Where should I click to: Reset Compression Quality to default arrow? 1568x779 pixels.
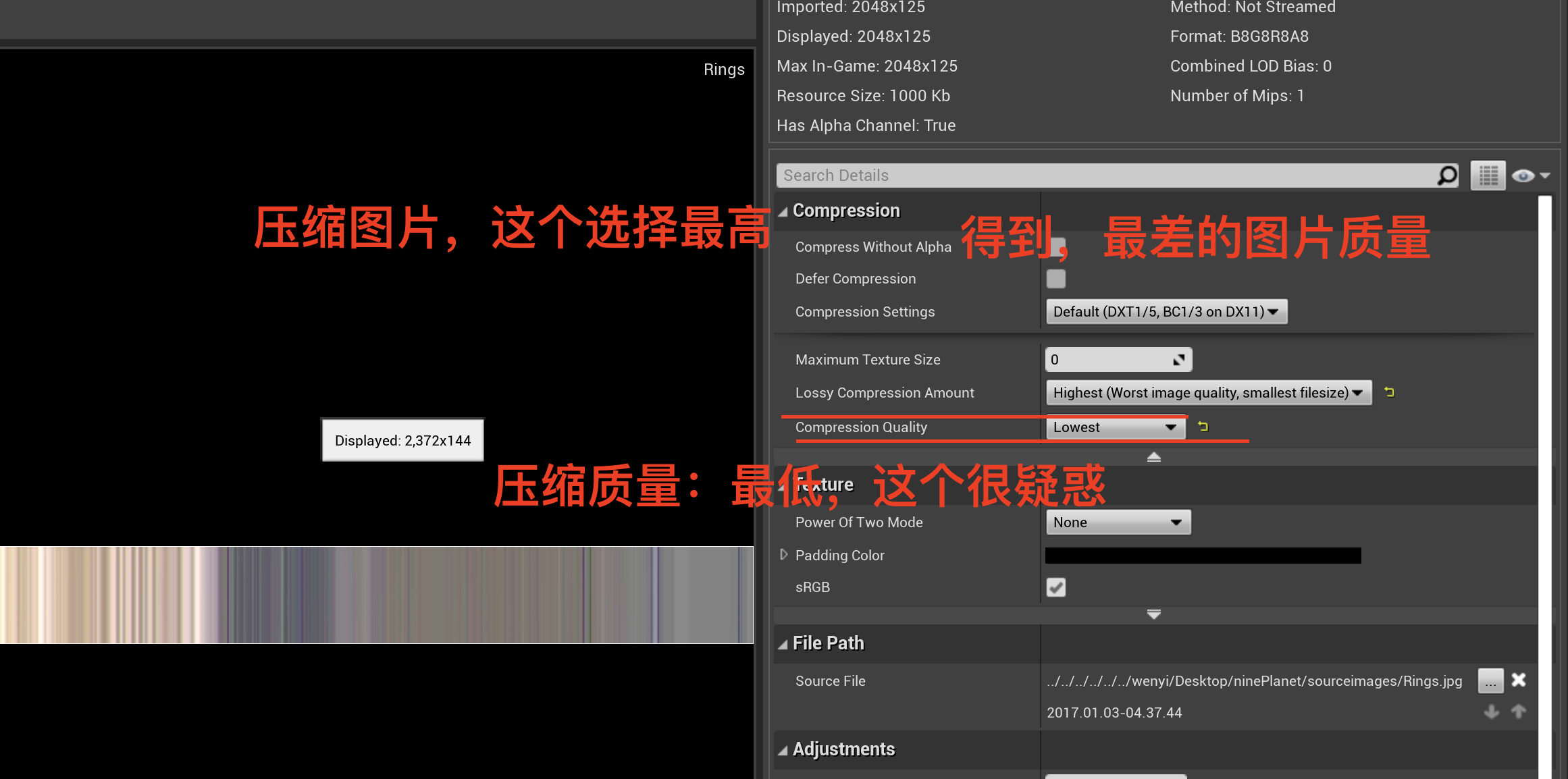coord(1203,427)
